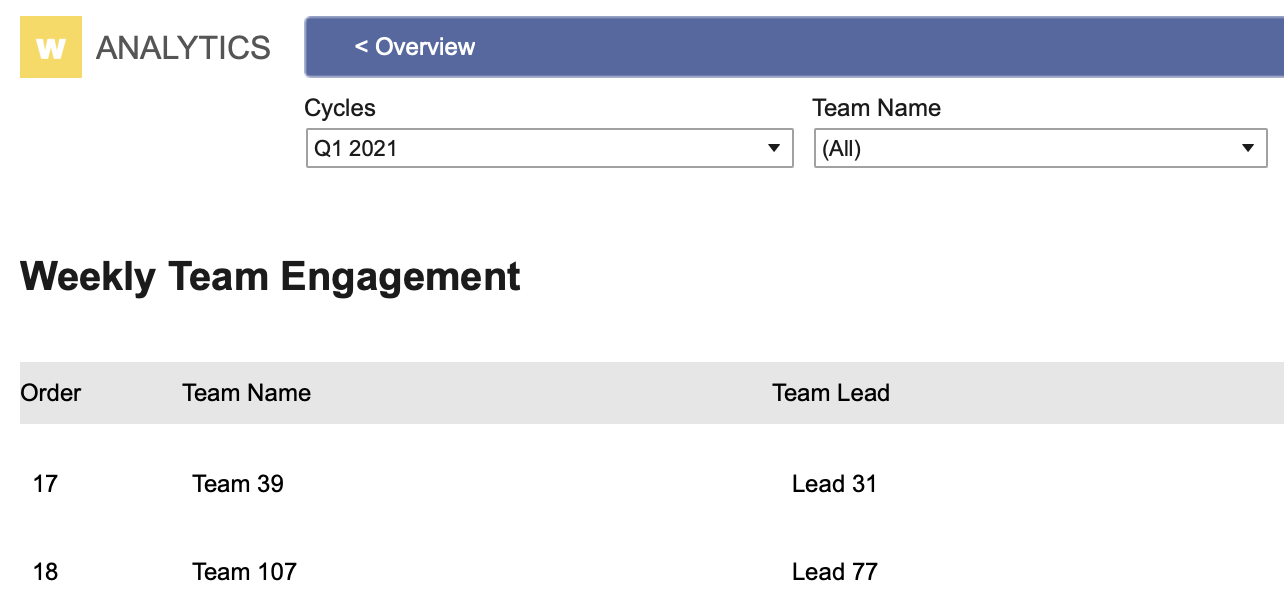Click the Cycles filter label

tap(340, 108)
